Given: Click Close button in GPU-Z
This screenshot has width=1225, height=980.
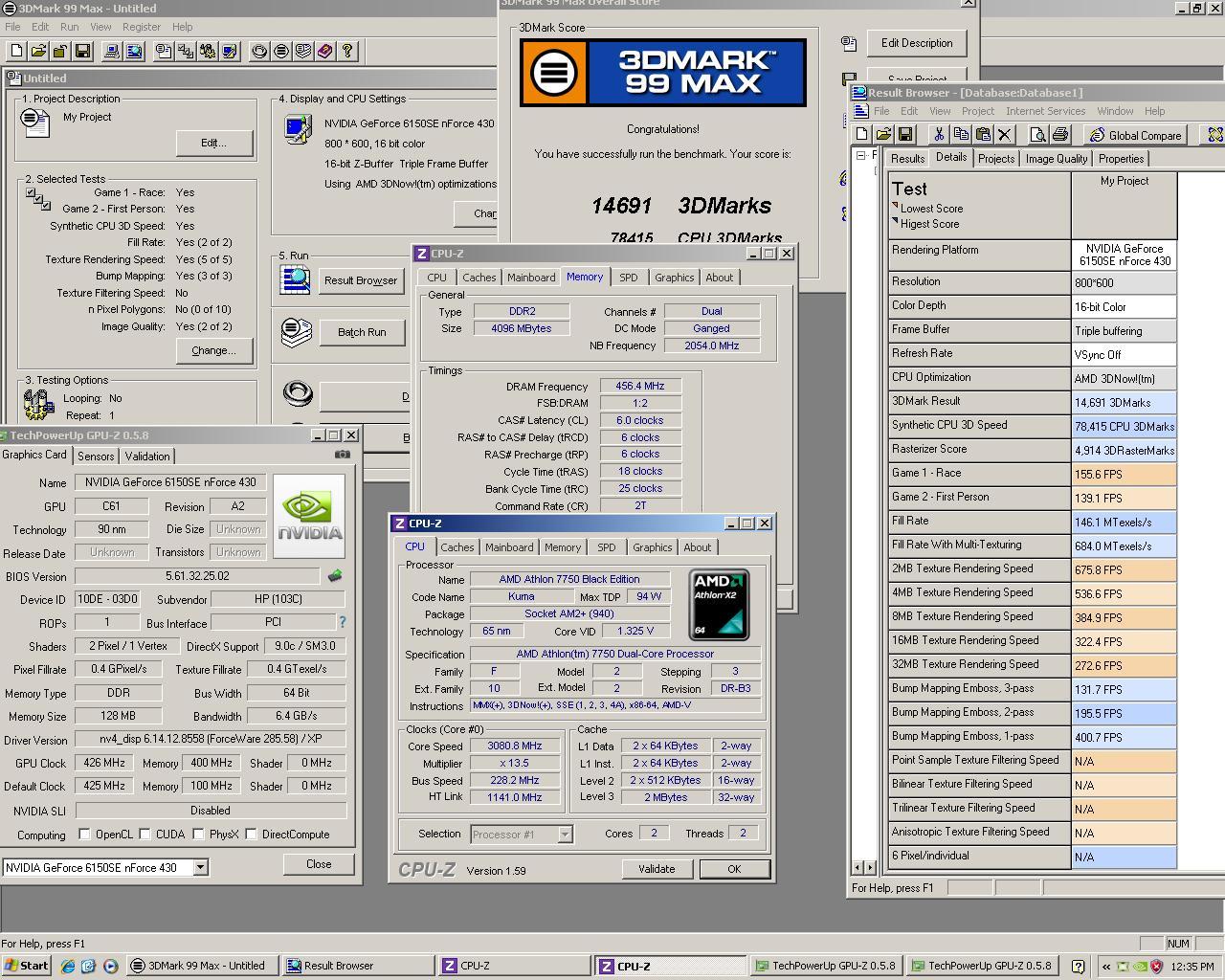Looking at the screenshot, I should [319, 863].
